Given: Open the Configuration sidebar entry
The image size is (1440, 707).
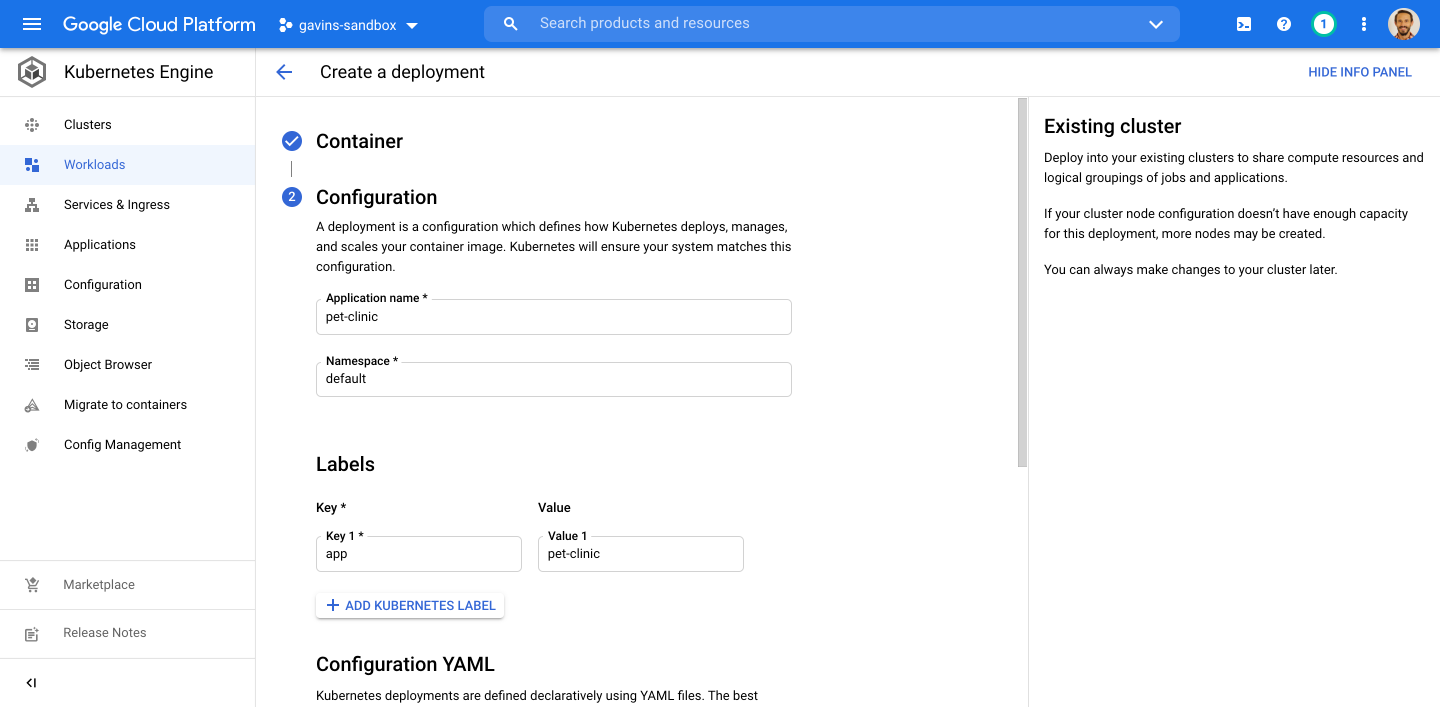Looking at the screenshot, I should 102,284.
